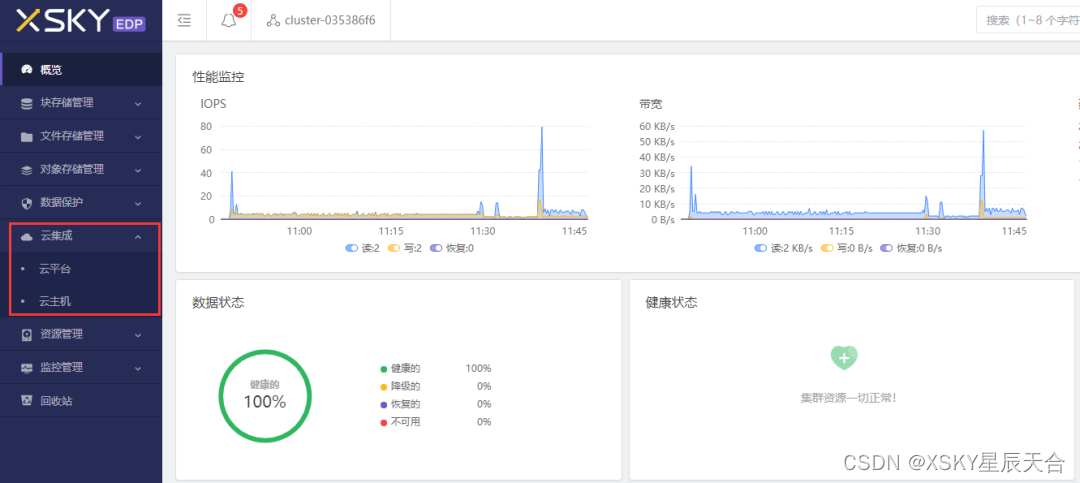
Task: Open the 概览 overview page
Action: click(81, 70)
